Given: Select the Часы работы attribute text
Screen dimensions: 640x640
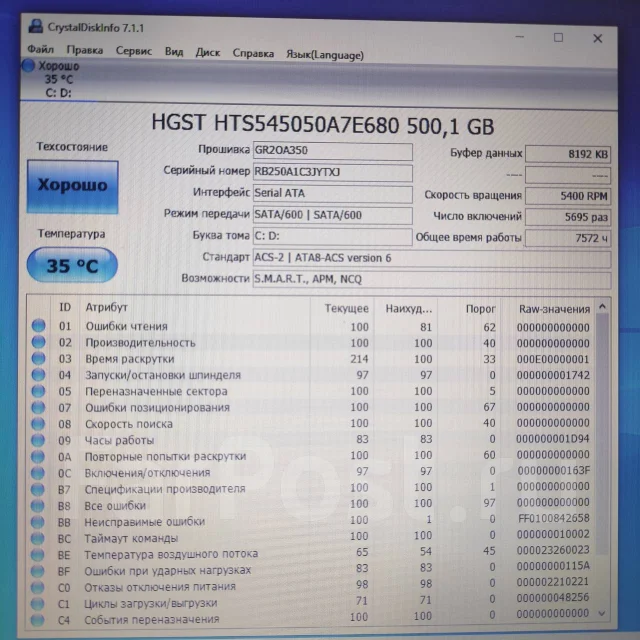Looking at the screenshot, I should pyautogui.click(x=119, y=440).
